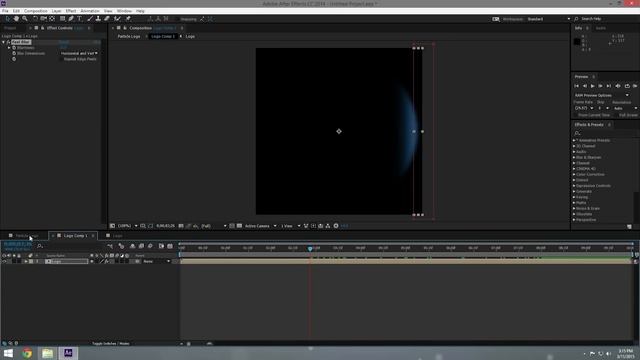Select the Pen tool

pos(71,19)
